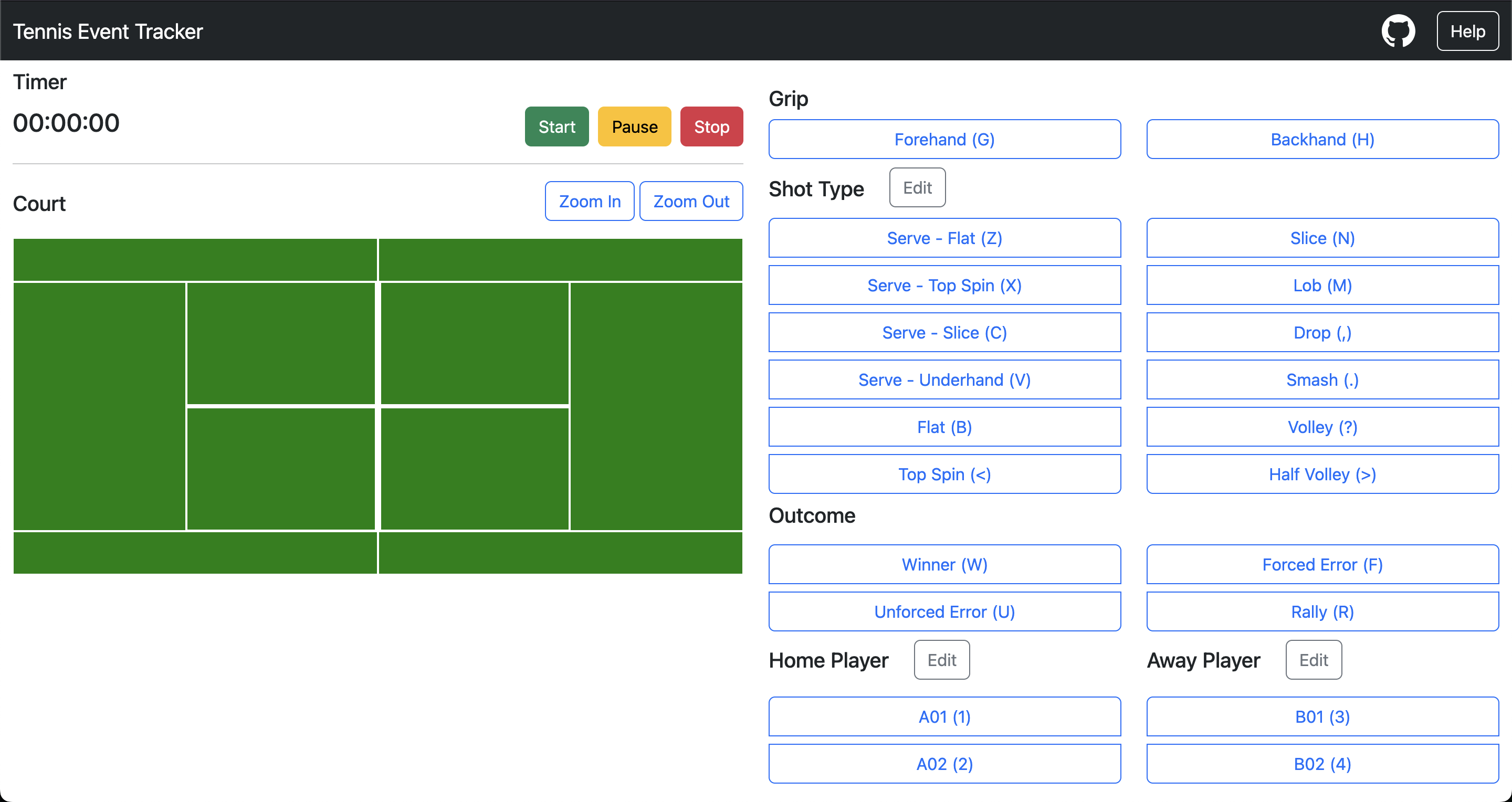Mark outcome as Unforced Error (U)
This screenshot has width=1512, height=802.
point(944,612)
